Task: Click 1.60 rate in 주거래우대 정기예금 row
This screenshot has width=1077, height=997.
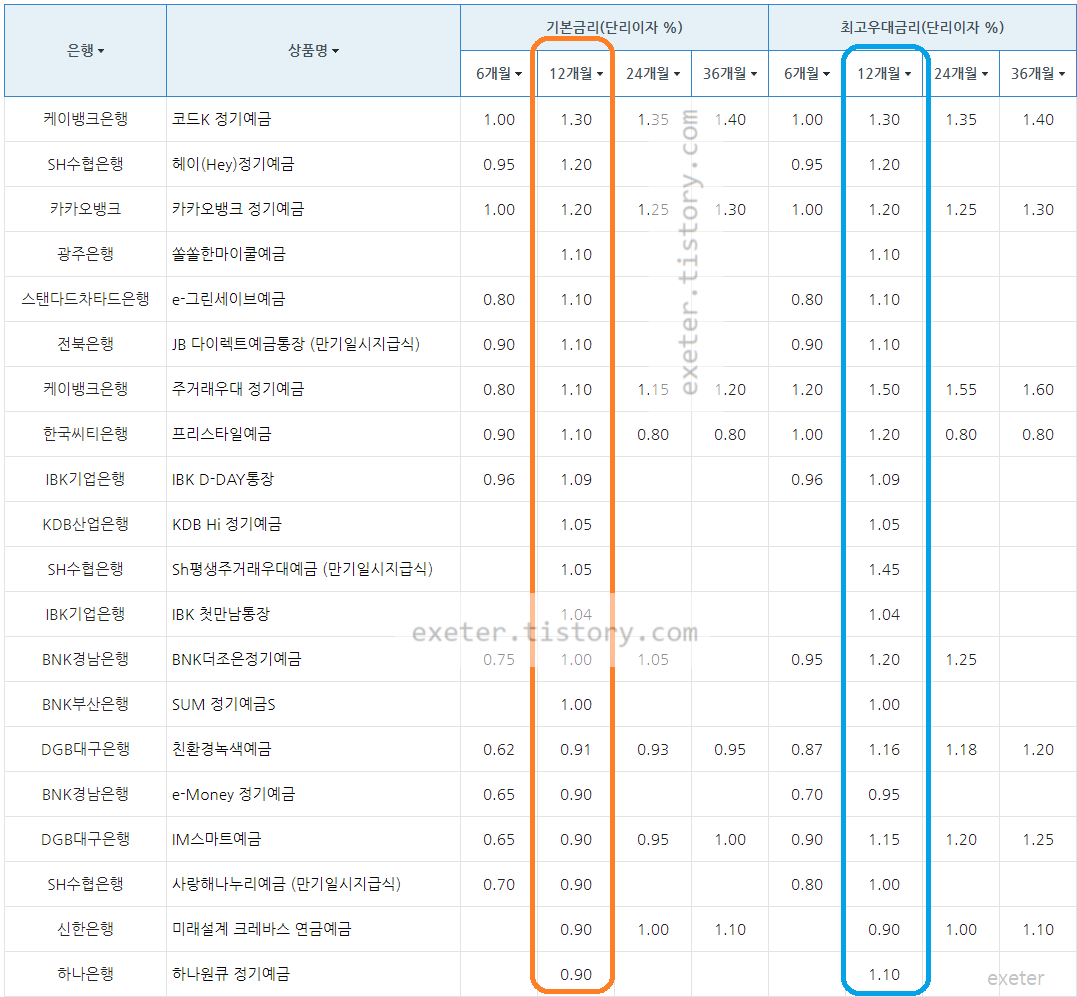Action: (1038, 389)
